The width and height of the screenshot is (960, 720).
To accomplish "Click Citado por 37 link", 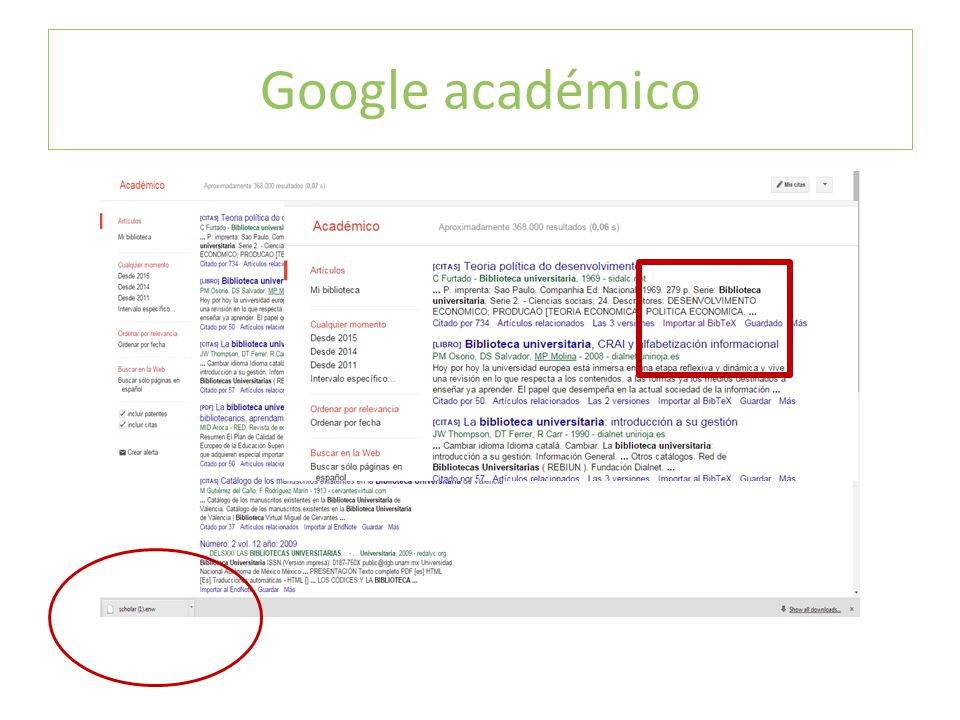I will click(217, 527).
